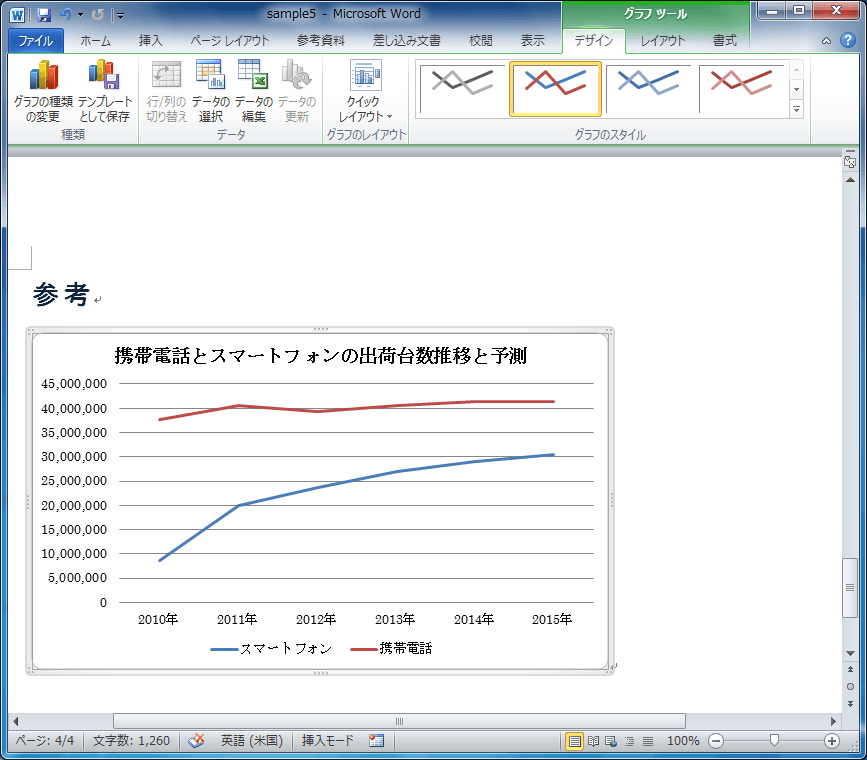The width and height of the screenshot is (867, 760).
Task: Switch to chart tools 書式 tab
Action: (x=724, y=41)
